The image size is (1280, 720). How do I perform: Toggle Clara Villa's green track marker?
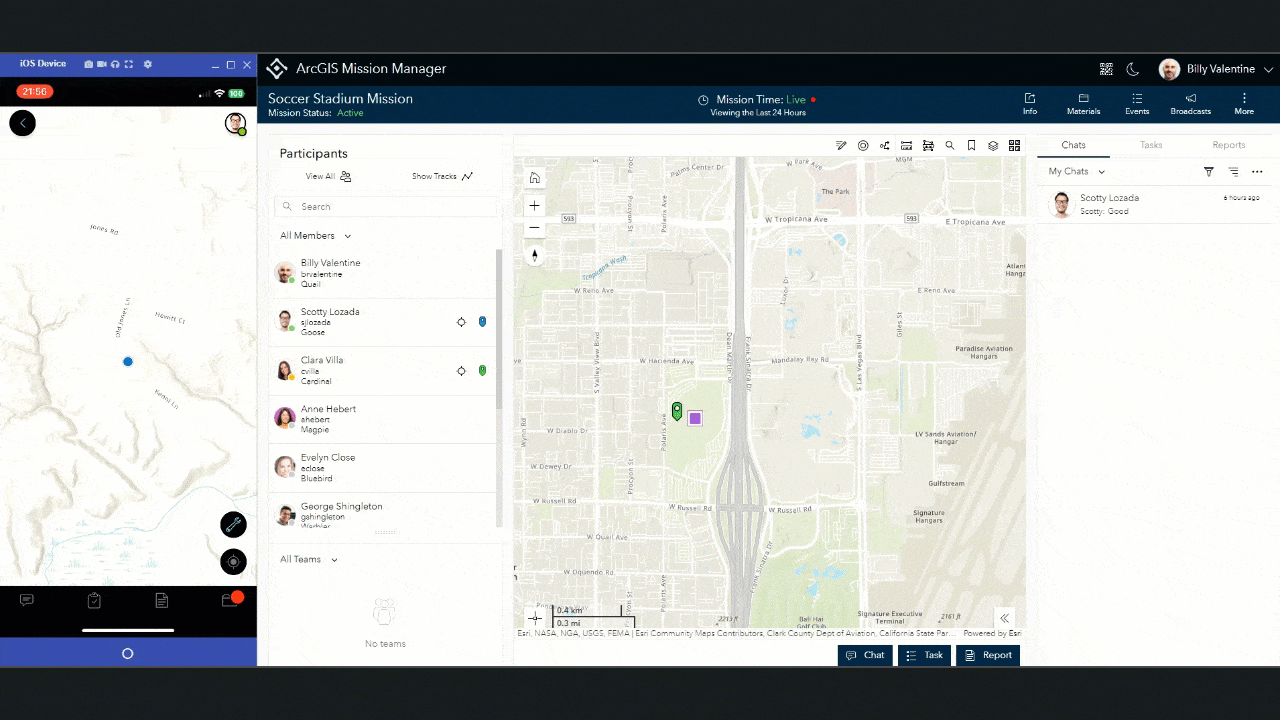click(482, 371)
